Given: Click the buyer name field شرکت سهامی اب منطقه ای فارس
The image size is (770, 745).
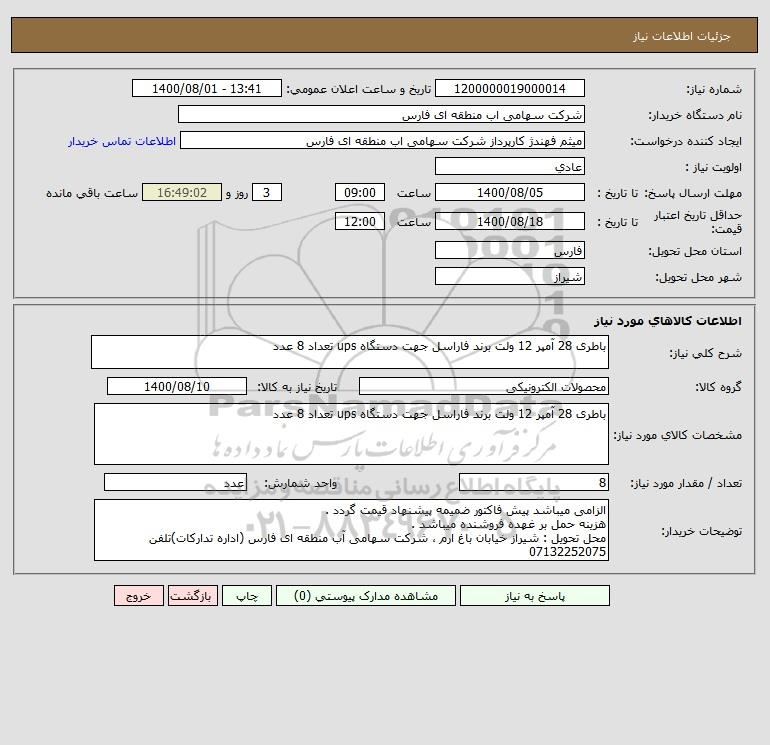Looking at the screenshot, I should 381,114.
